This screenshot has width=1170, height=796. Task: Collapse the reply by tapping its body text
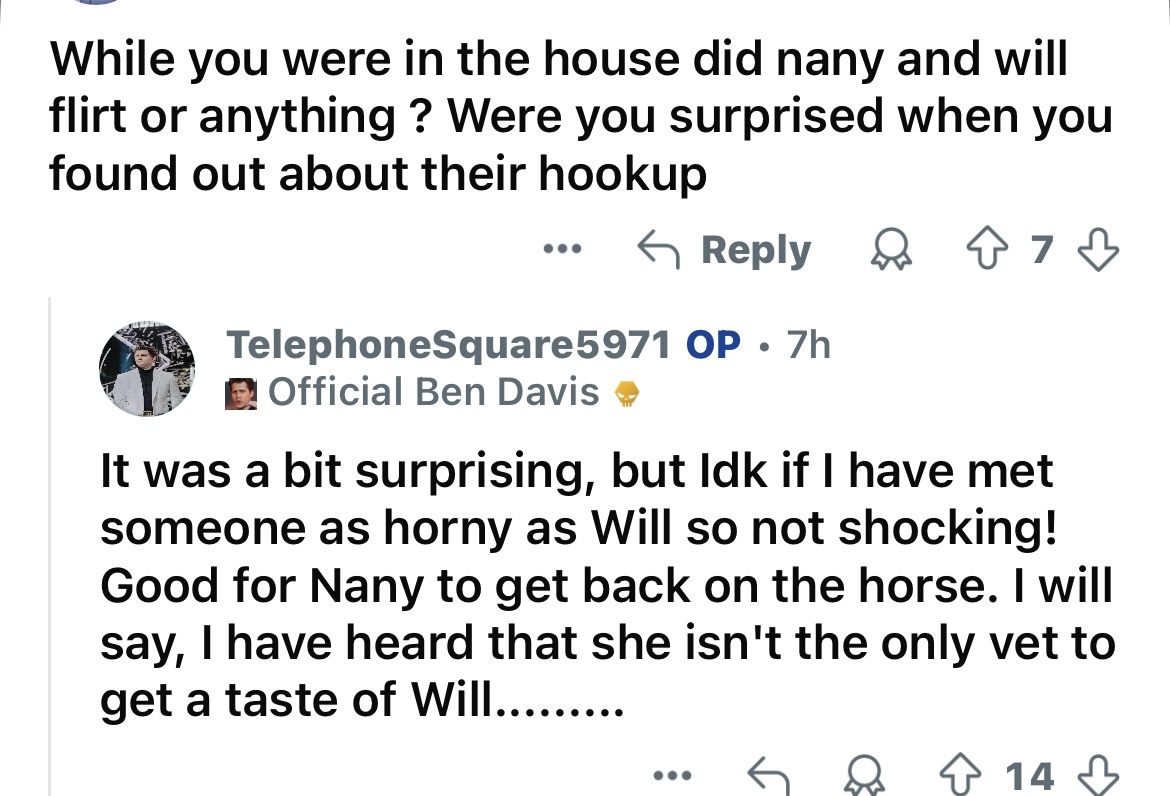[x=607, y=585]
